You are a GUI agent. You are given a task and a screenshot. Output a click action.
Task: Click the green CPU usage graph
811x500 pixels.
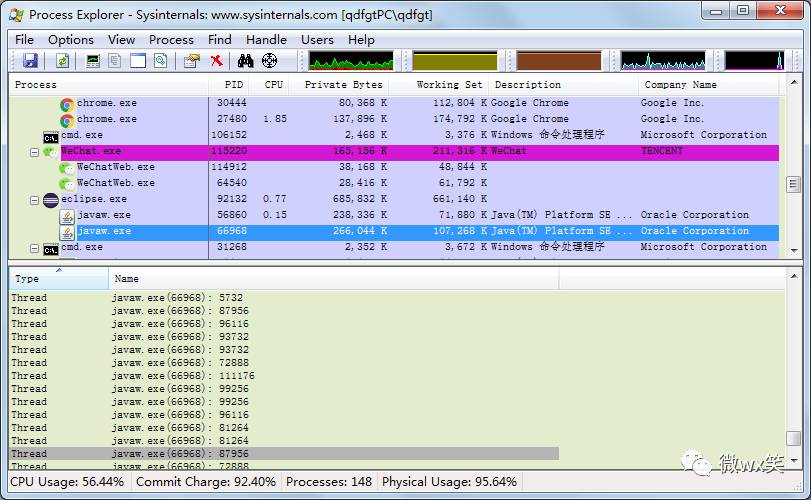(351, 60)
